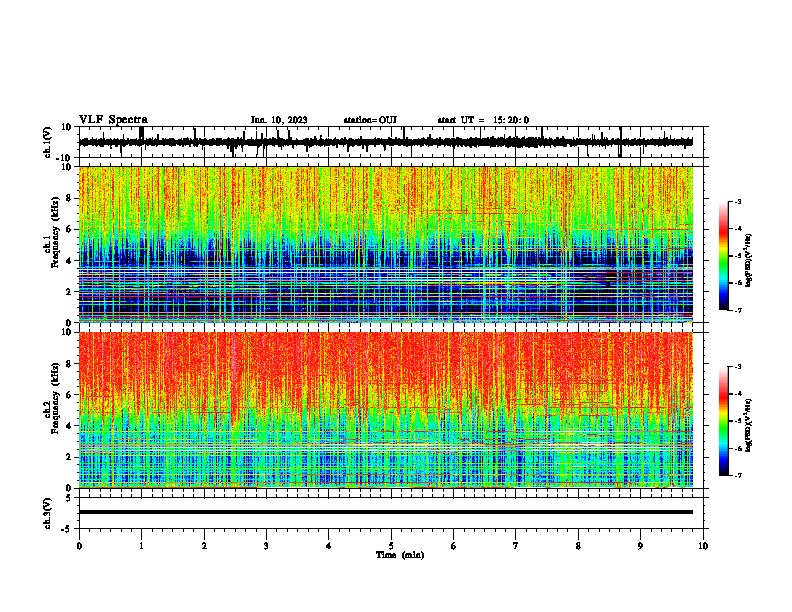The image size is (792, 612).
Task: Click the "3" minute tick label
Action: point(266,546)
